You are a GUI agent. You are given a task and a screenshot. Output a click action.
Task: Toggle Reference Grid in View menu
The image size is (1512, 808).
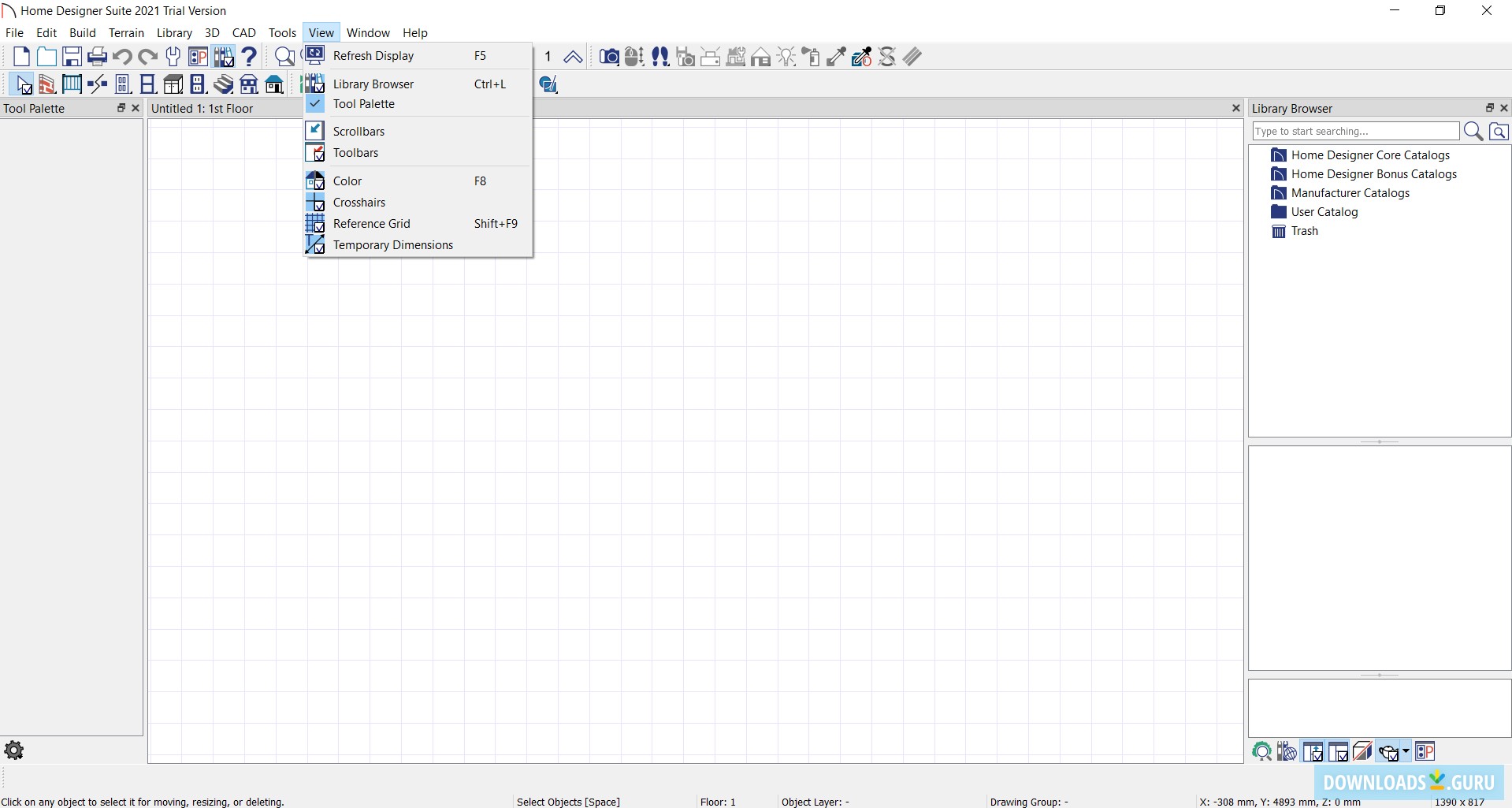click(371, 224)
